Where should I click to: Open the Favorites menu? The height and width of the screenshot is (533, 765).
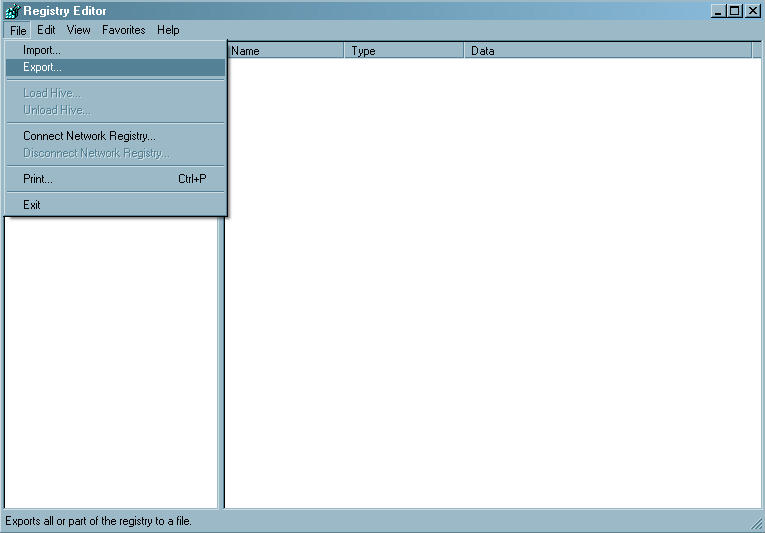[123, 30]
